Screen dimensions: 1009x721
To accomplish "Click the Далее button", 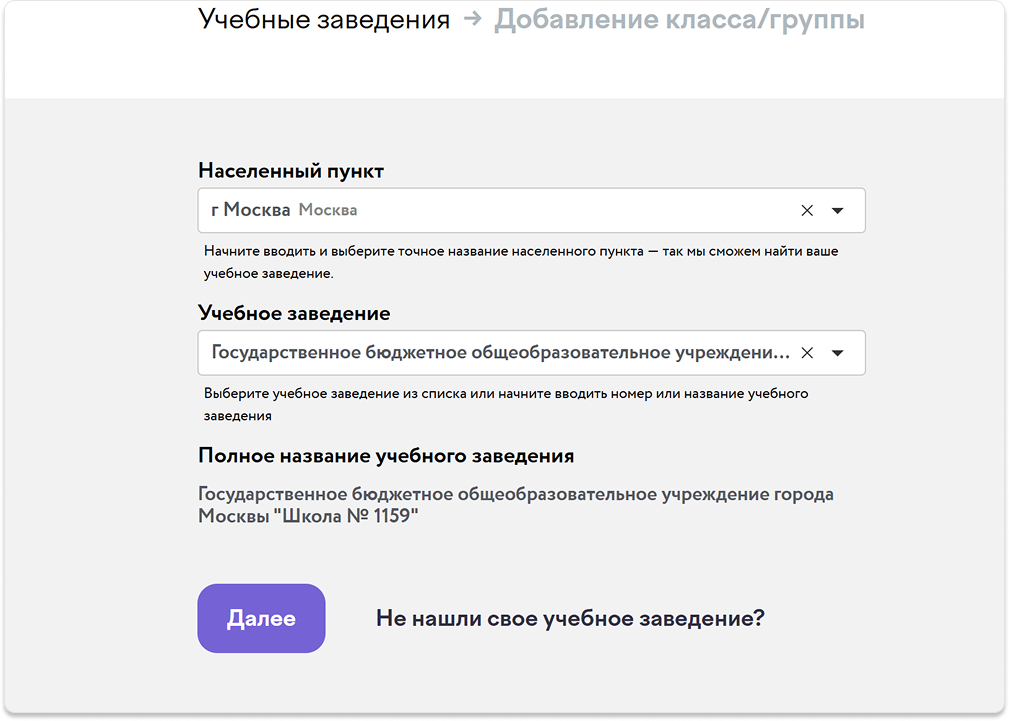I will coord(261,618).
